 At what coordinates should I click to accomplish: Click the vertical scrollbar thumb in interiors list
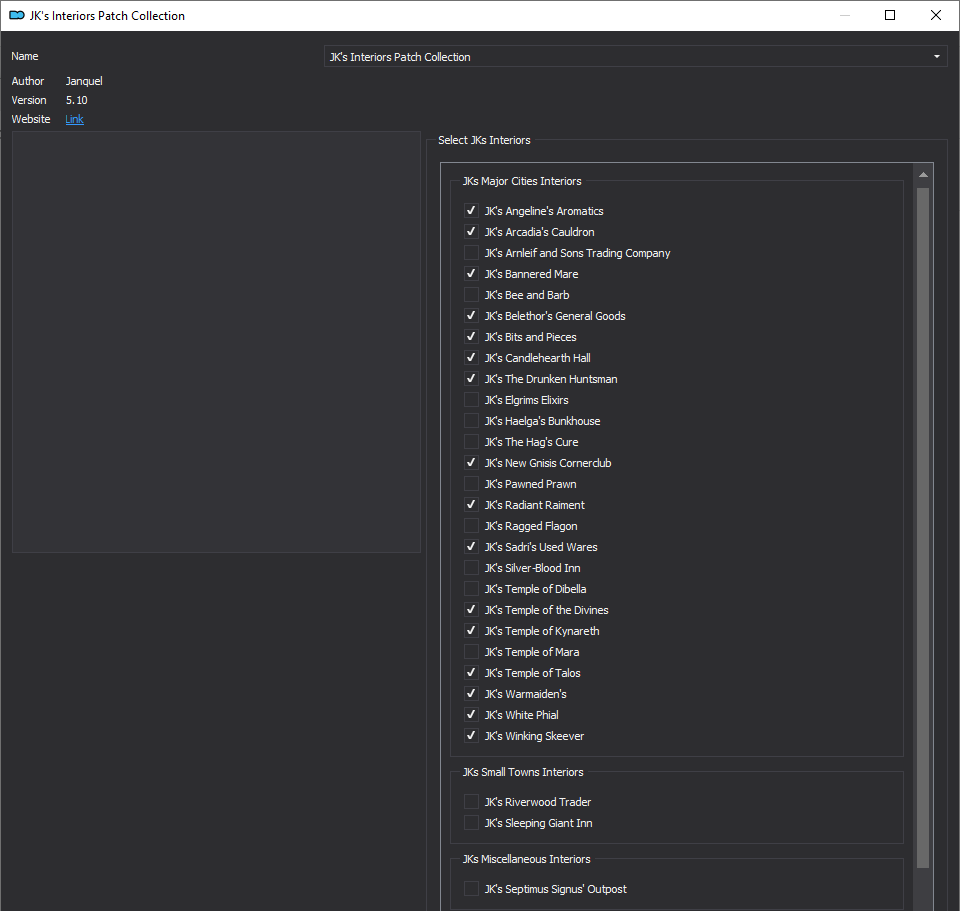click(x=923, y=528)
